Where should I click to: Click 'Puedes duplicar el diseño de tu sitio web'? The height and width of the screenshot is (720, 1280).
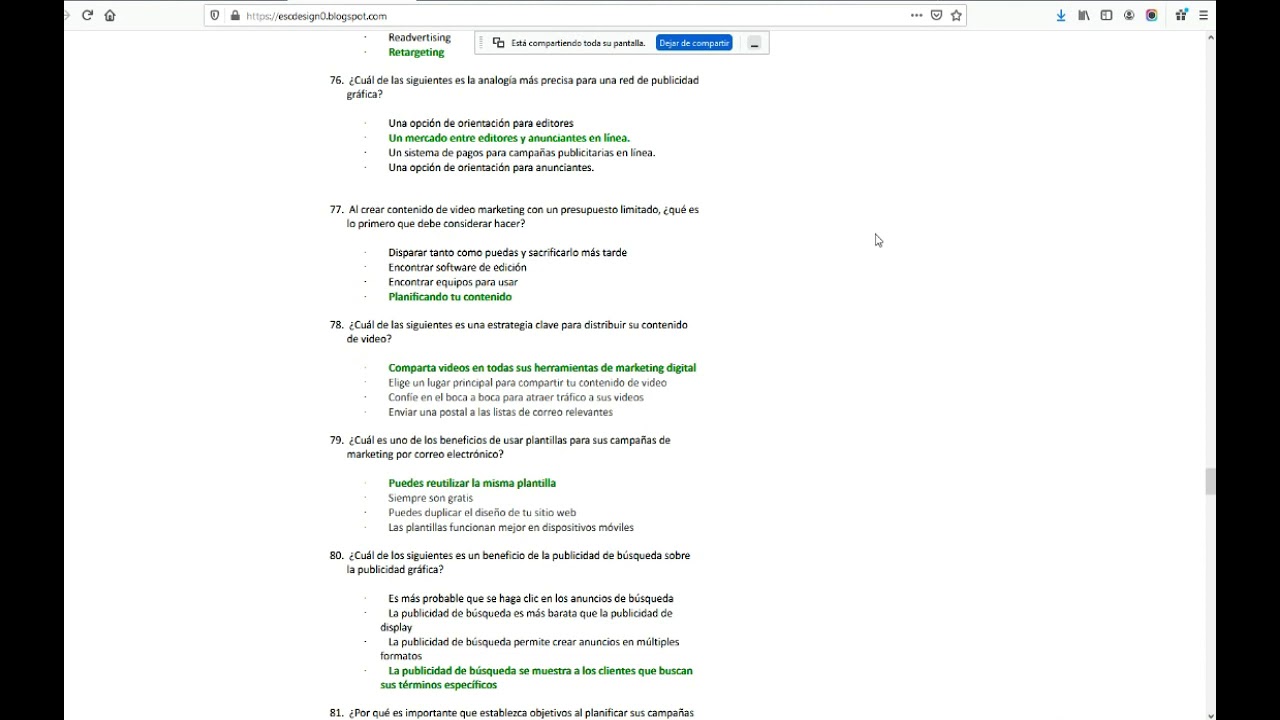(x=482, y=512)
